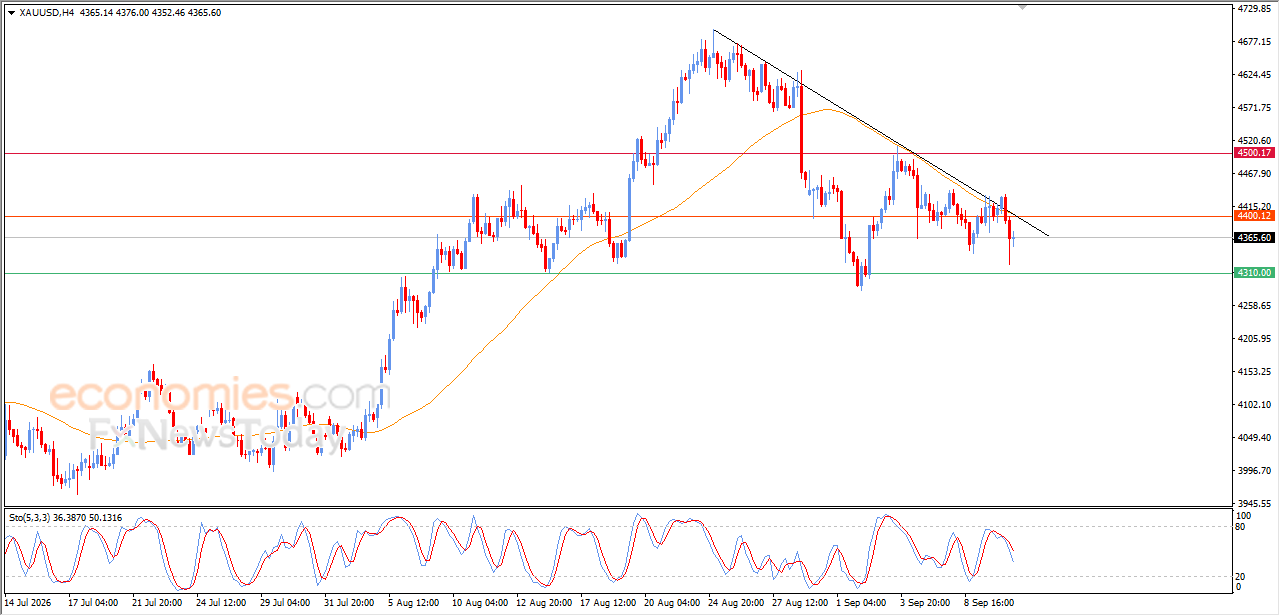Viewport: 1280px width, 616px height.
Task: Click the 17 Jul 04:00 time label
Action: (92, 603)
